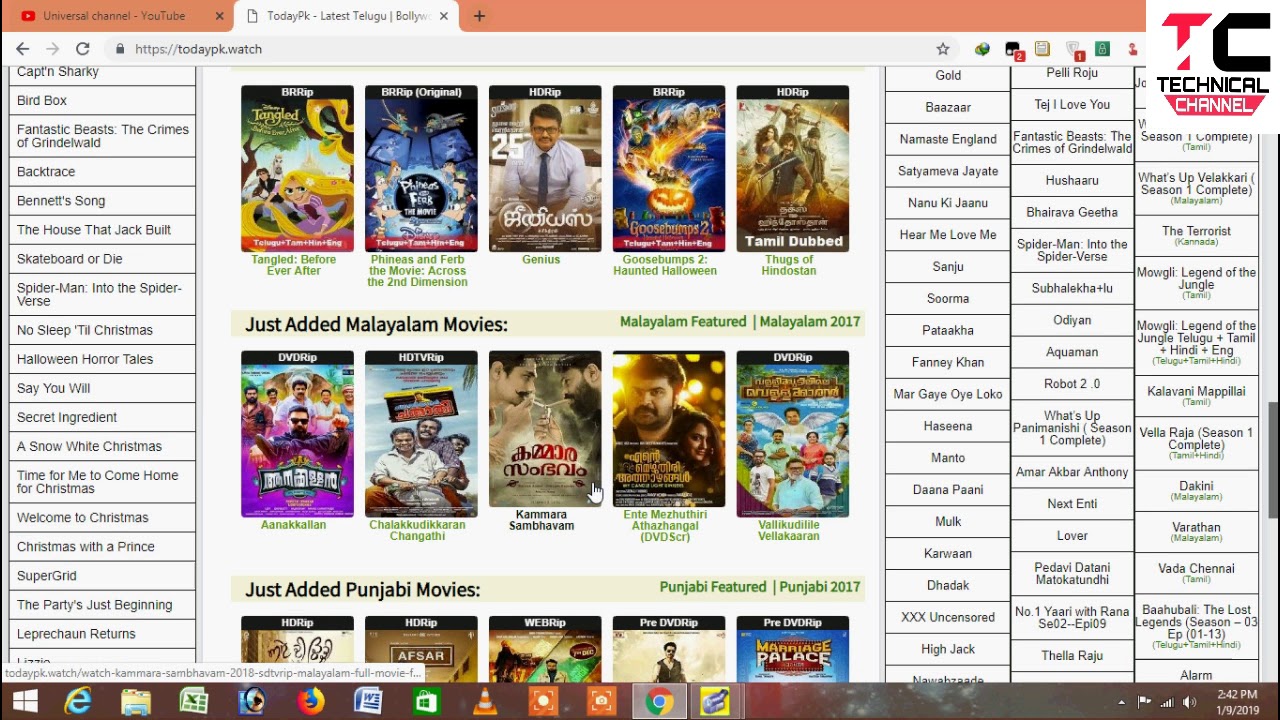Click the Aquaman link
1280x720 pixels.
pyautogui.click(x=1072, y=352)
